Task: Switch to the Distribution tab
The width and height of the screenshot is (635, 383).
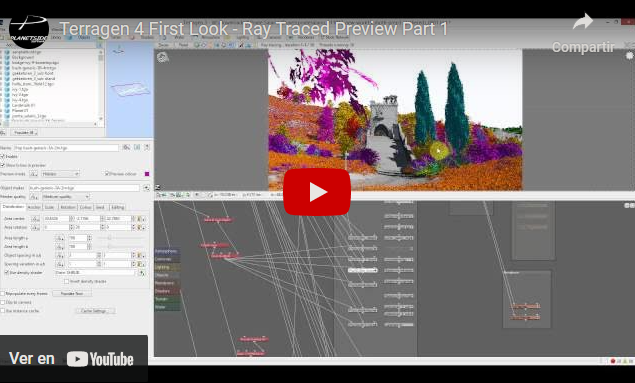Action: click(x=13, y=207)
